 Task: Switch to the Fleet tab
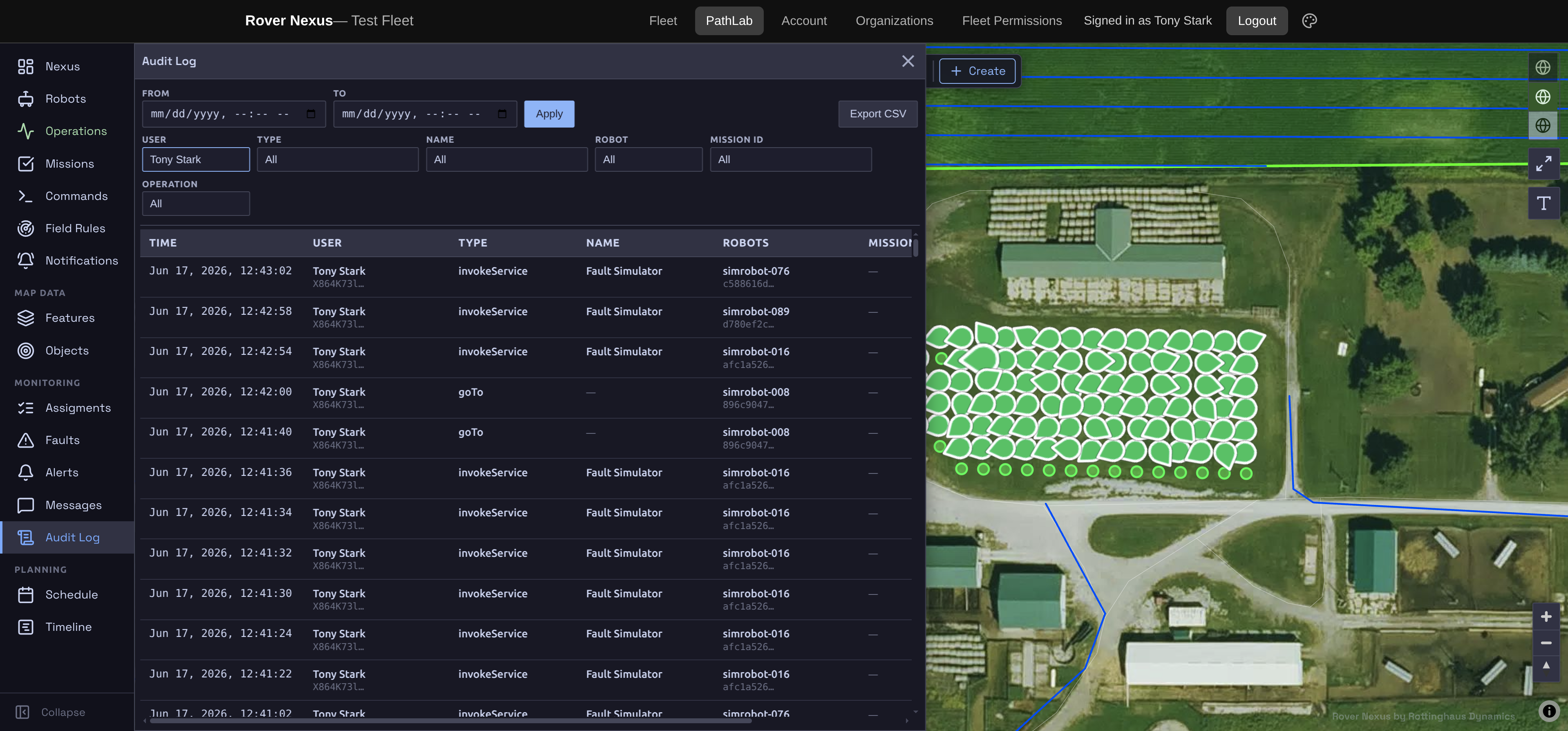662,21
